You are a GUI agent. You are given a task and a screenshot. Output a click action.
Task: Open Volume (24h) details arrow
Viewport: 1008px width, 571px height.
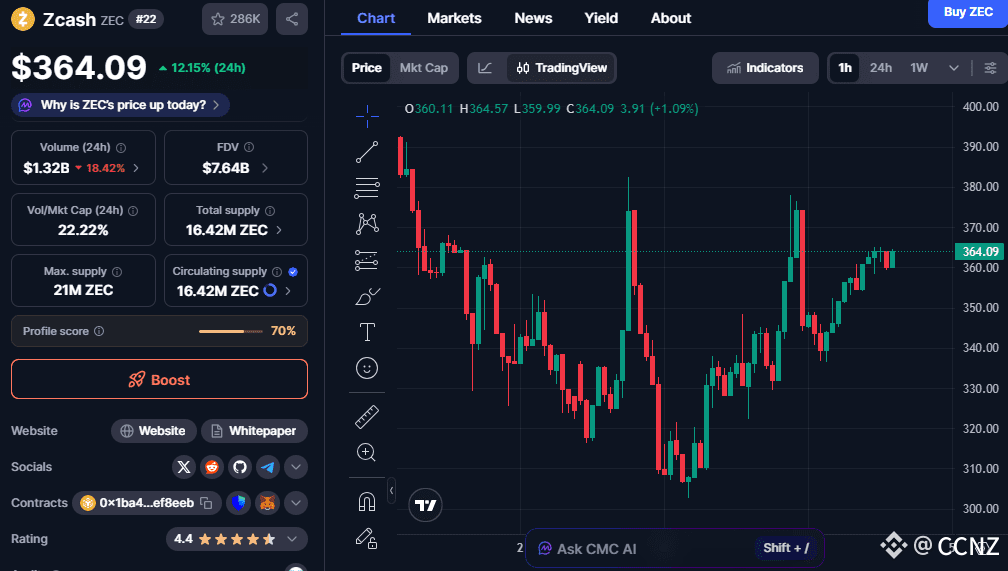[x=136, y=168]
